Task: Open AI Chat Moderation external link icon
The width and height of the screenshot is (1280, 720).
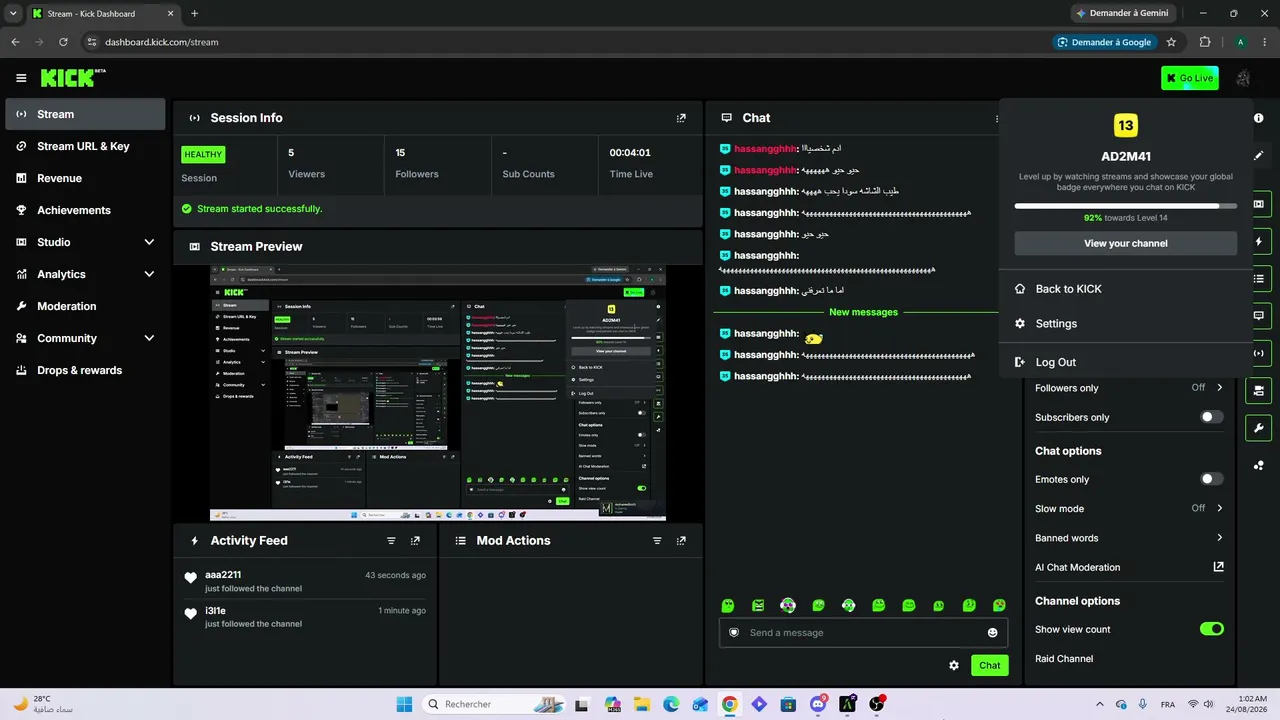Action: tap(1218, 567)
